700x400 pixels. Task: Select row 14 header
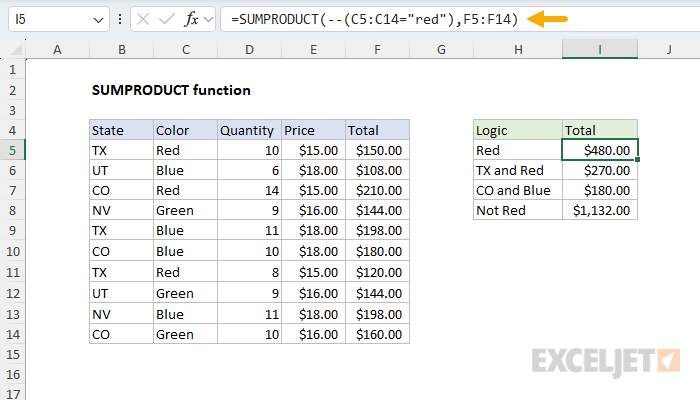tap(12, 334)
